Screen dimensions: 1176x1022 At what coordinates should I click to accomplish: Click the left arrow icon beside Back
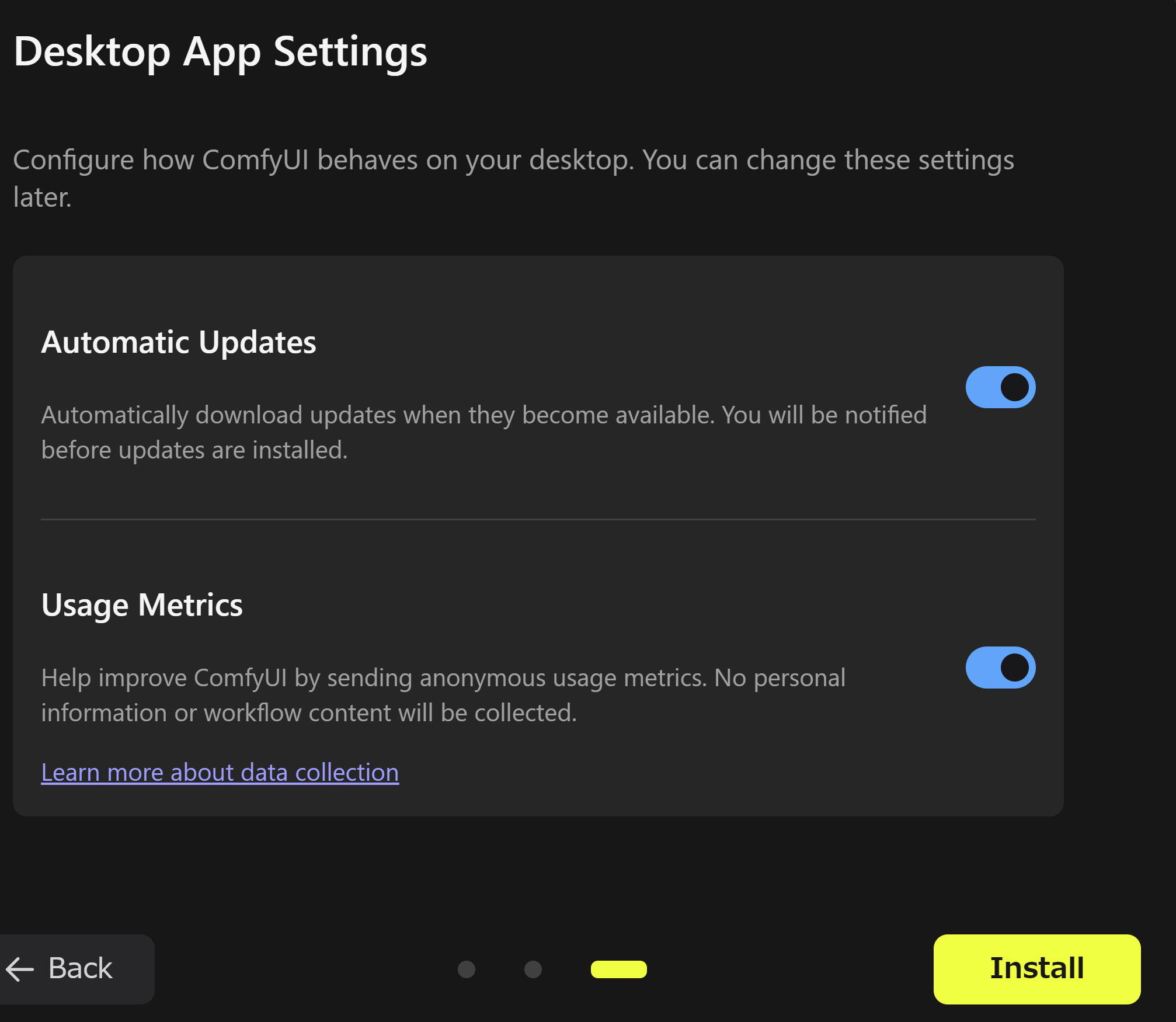(20, 969)
